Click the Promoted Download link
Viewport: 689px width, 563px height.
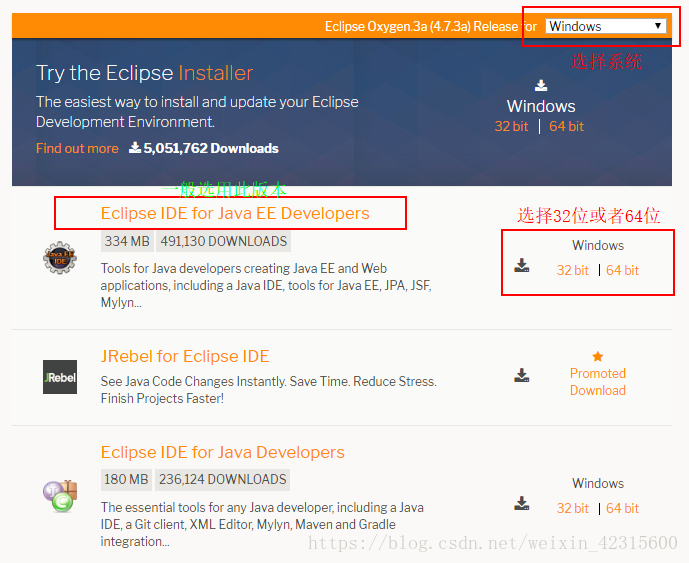click(598, 382)
